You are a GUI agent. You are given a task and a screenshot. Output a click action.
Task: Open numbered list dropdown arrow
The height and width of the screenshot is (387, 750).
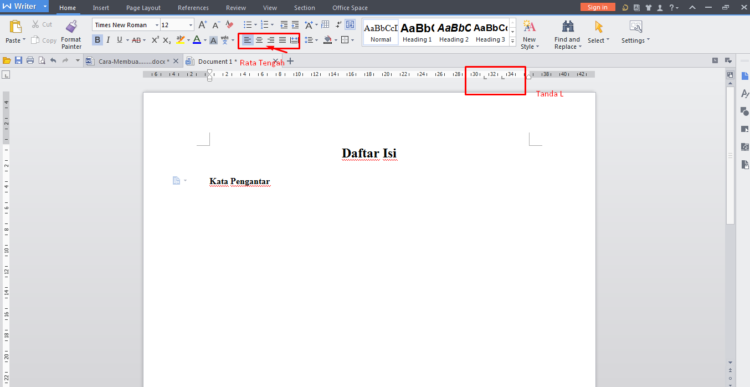pyautogui.click(x=272, y=25)
